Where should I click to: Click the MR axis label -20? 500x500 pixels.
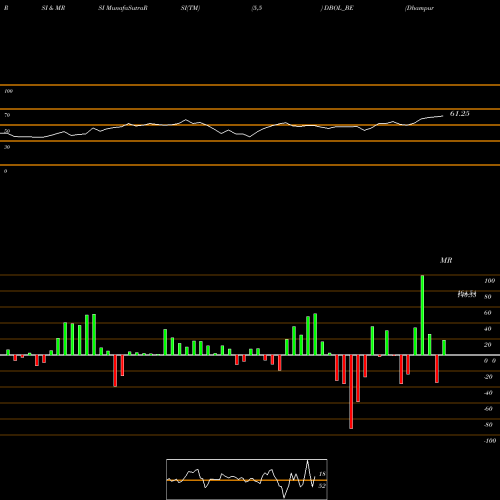(488, 377)
